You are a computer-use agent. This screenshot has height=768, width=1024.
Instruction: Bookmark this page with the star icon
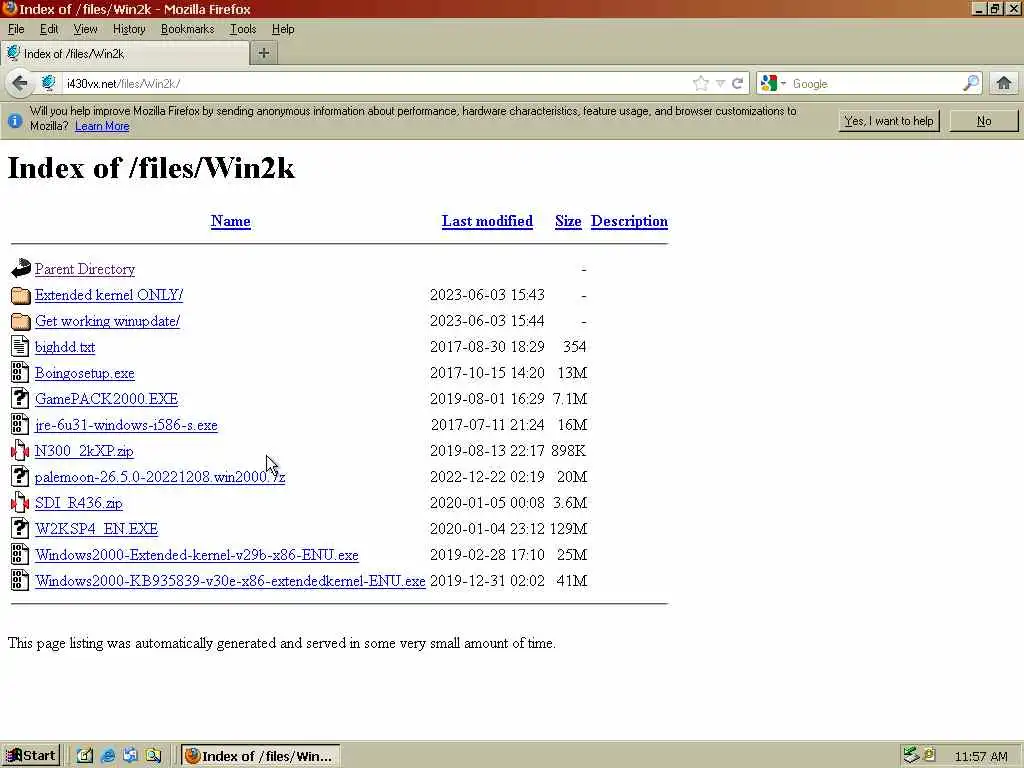click(x=701, y=83)
